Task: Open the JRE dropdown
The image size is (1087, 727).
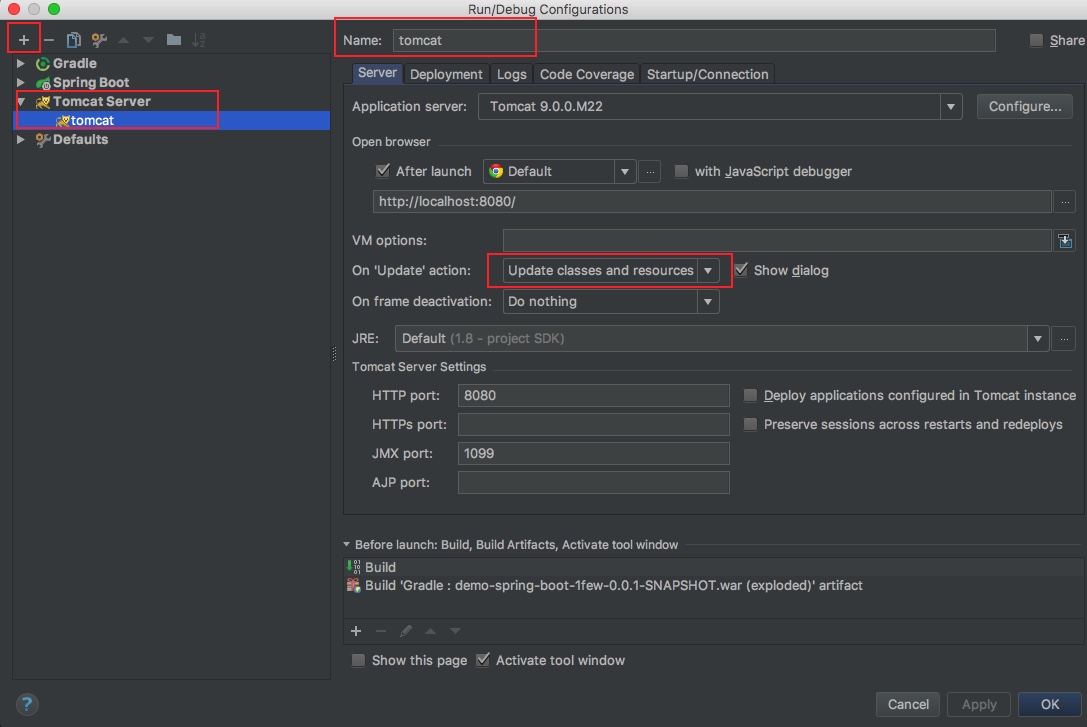Action: point(1037,339)
